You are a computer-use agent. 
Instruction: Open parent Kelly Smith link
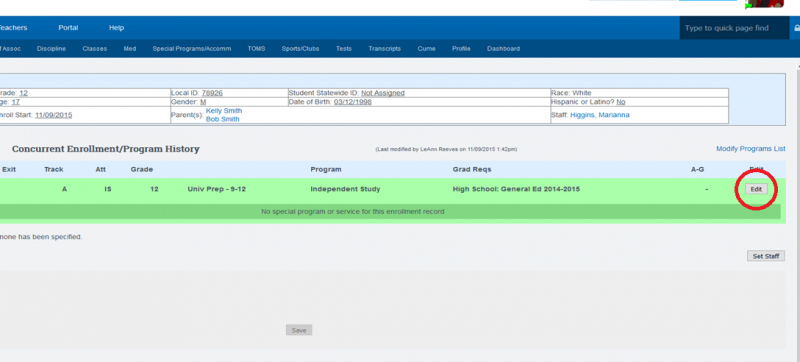point(224,111)
